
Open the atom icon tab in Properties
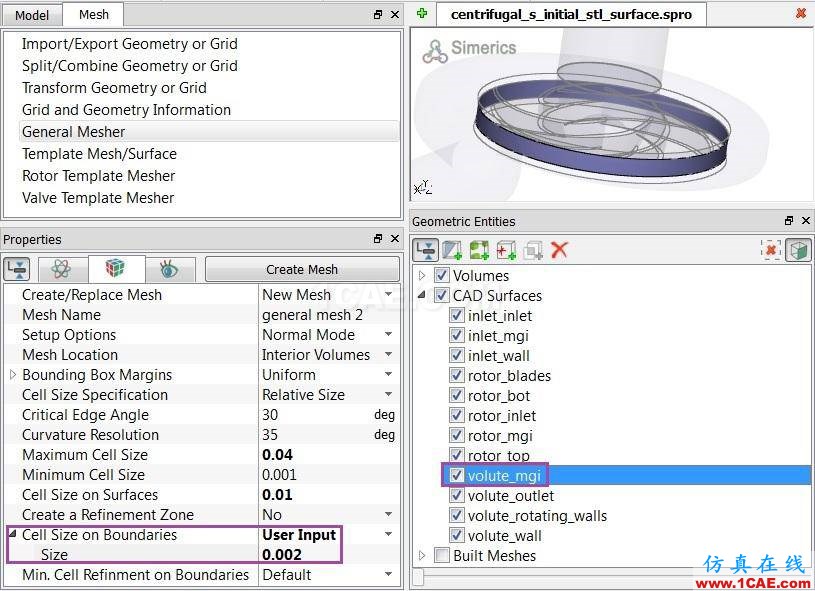point(61,269)
